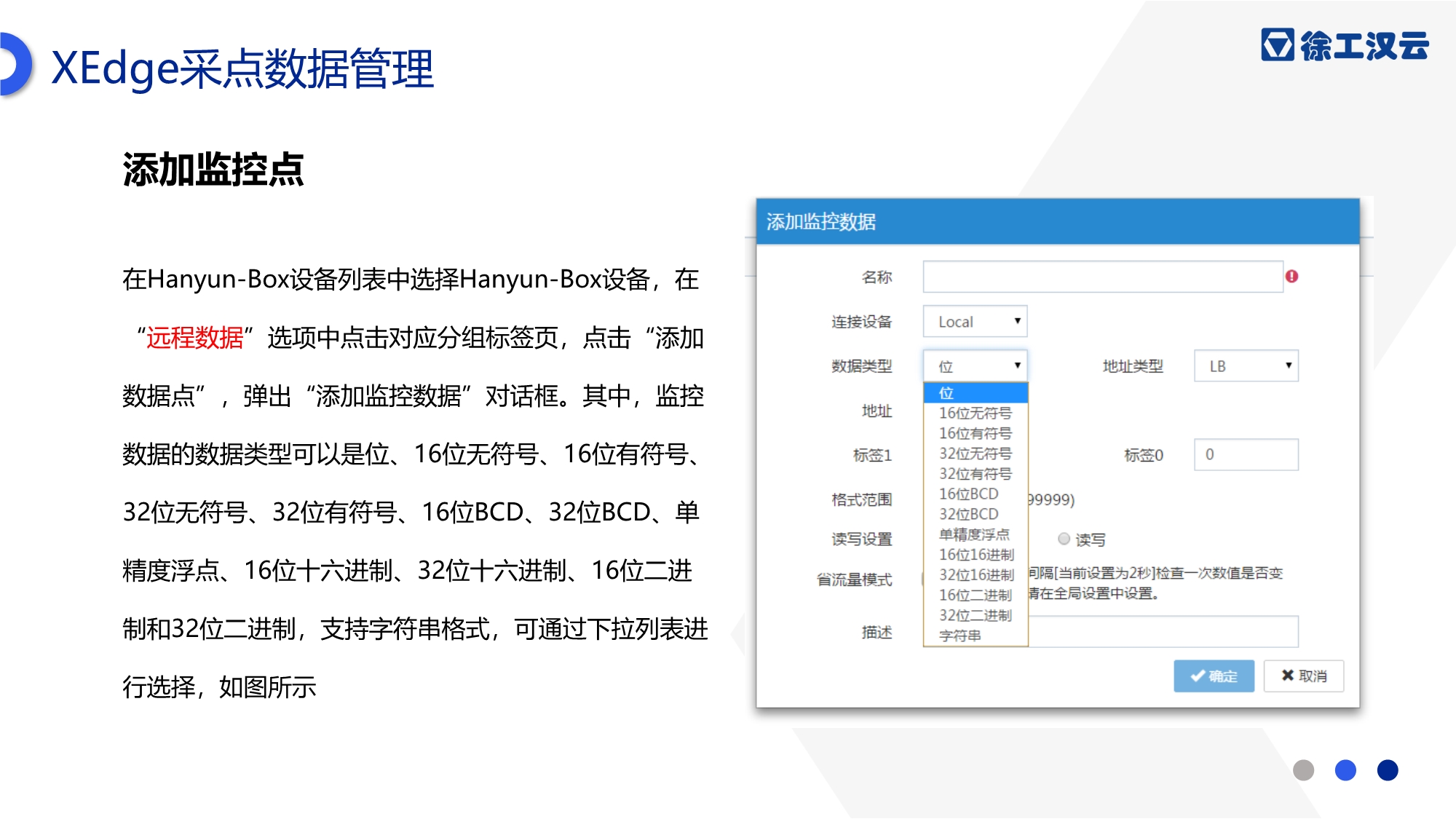Click the dark blue slide indicator dot
The height and width of the screenshot is (819, 1456).
pos(1388,769)
